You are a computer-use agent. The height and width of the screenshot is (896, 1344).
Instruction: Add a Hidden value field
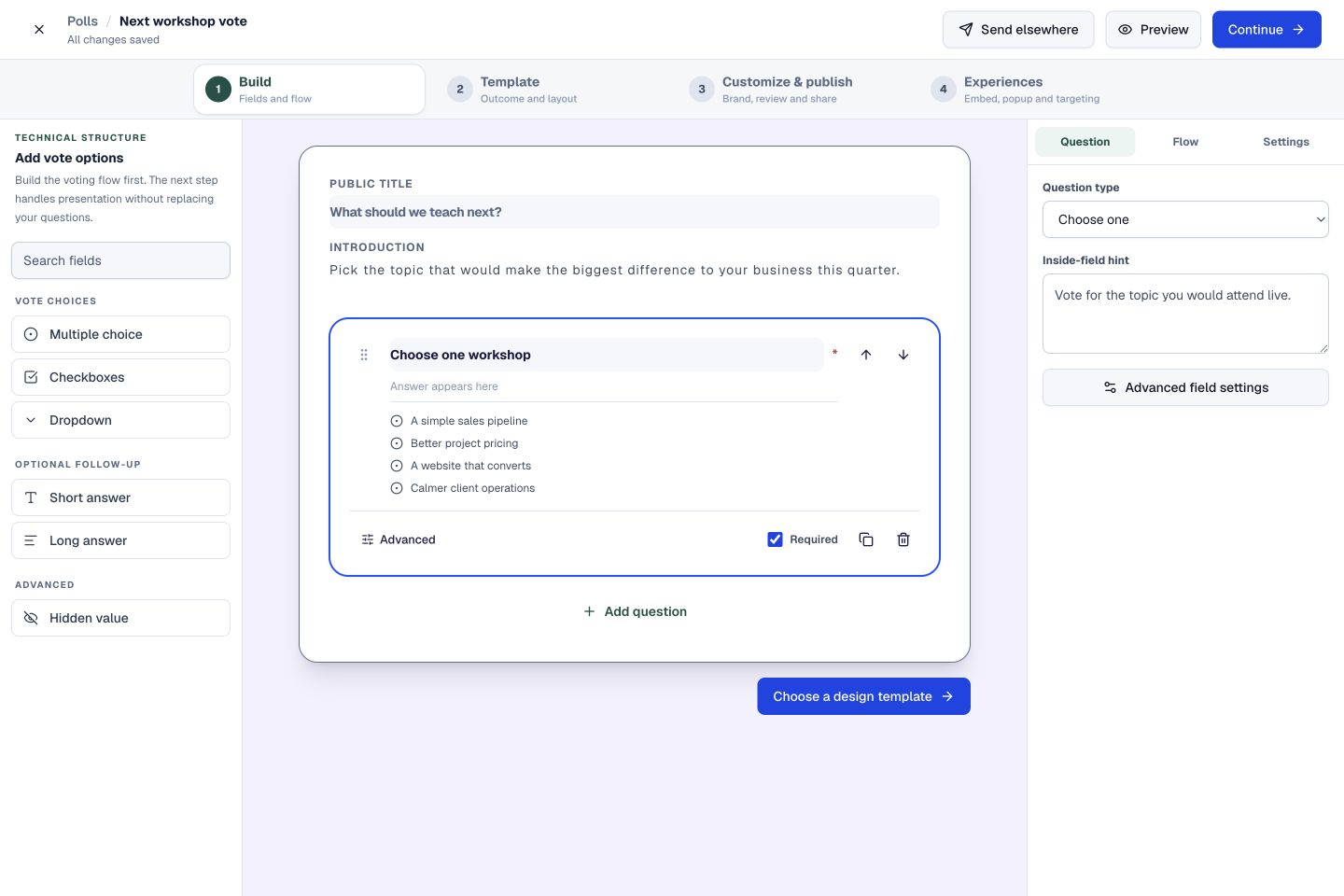[x=120, y=618]
